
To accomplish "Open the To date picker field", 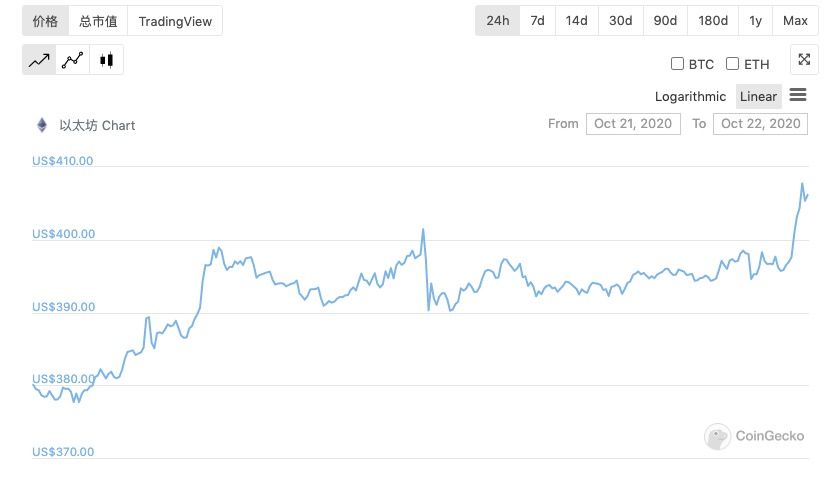I will pos(760,124).
